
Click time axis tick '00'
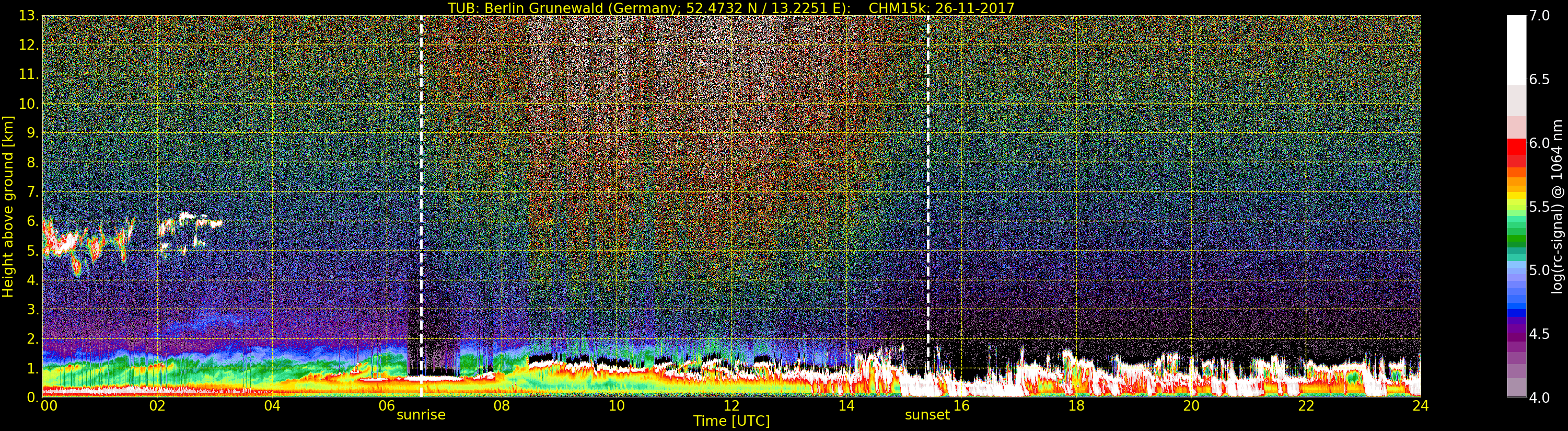coord(49,405)
